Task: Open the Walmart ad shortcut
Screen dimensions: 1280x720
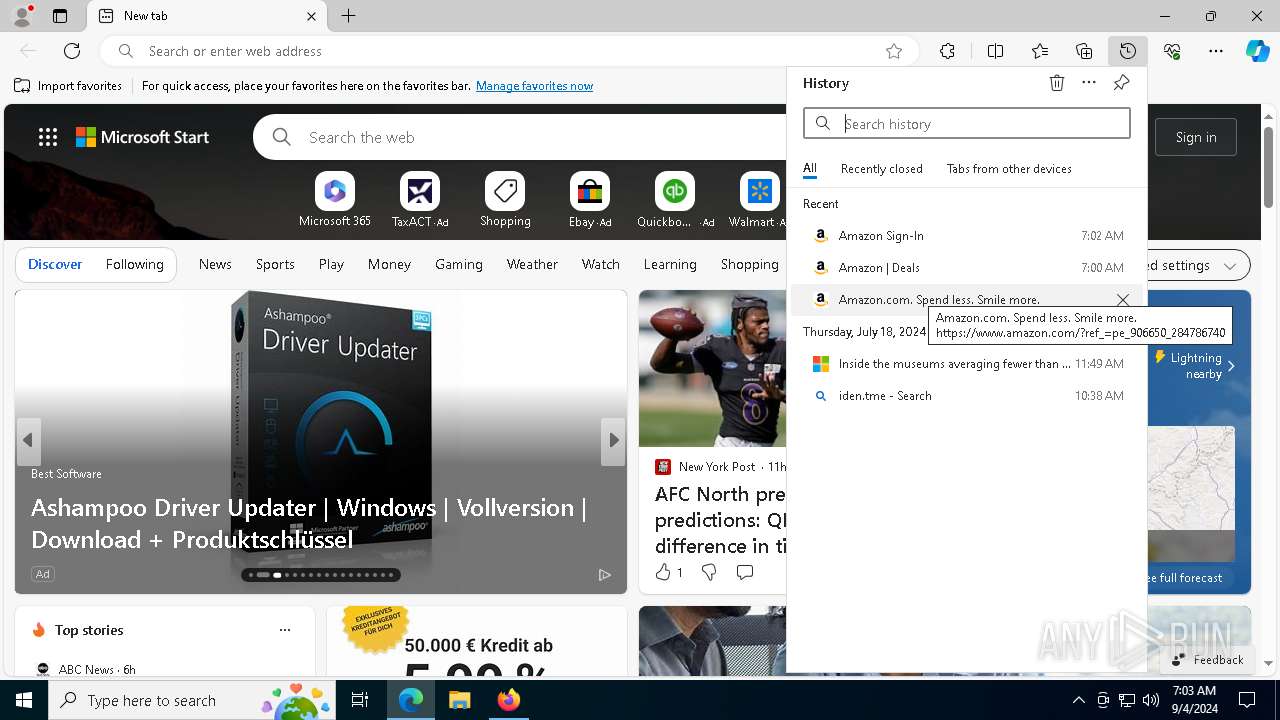Action: 760,200
